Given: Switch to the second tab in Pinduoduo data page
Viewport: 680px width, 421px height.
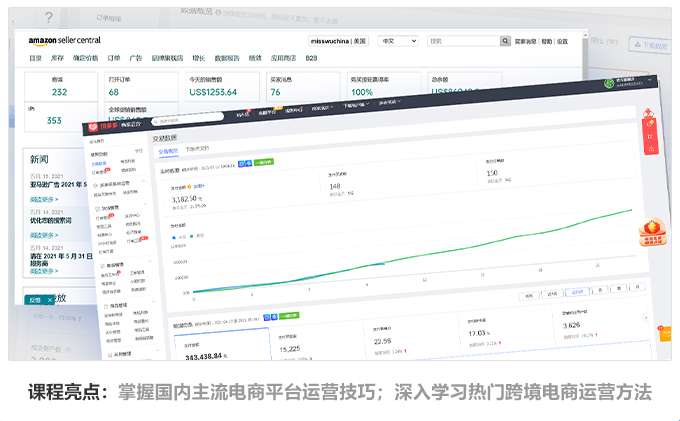Looking at the screenshot, I should click(197, 149).
